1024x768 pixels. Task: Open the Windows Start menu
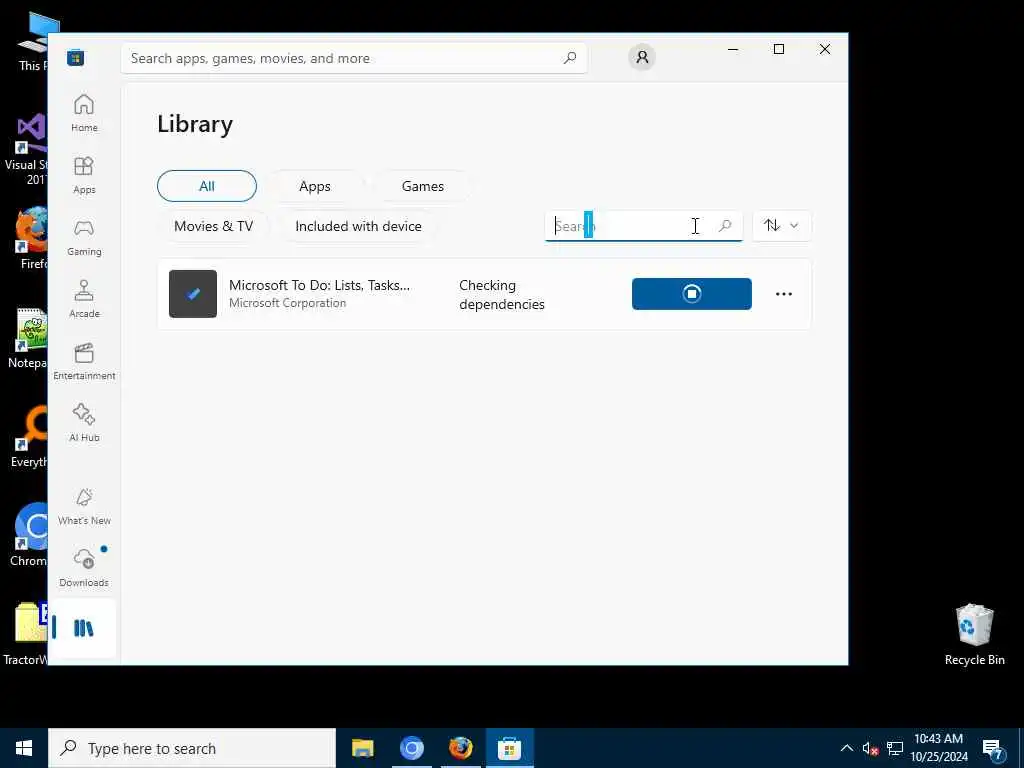24,748
